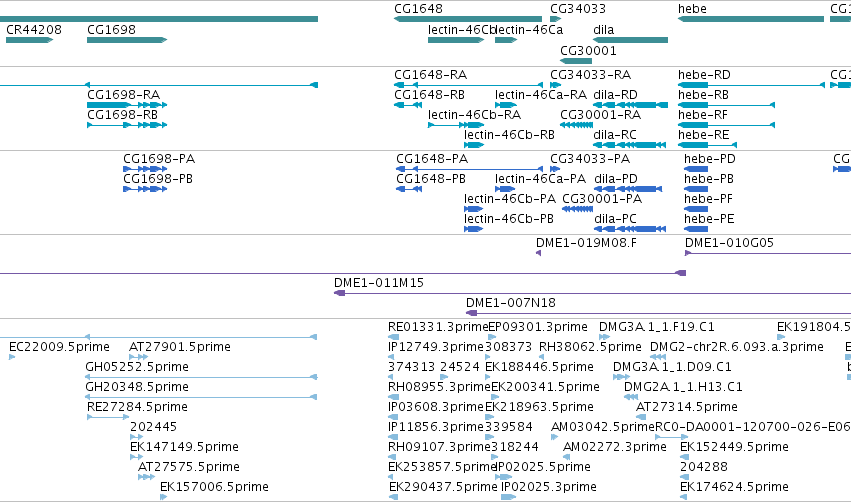This screenshot has height=502, width=851.
Task: Select transcript lectin-46Cb-RA
Action: click(x=456, y=125)
